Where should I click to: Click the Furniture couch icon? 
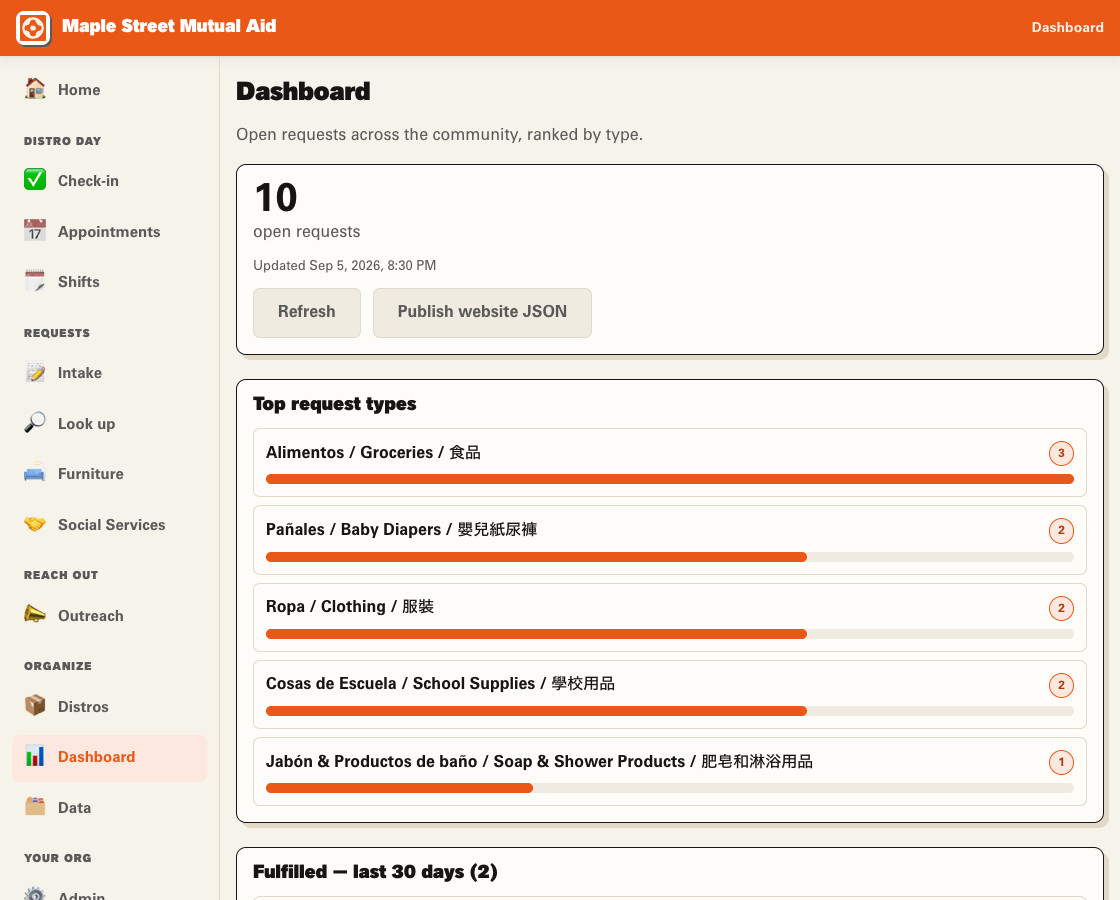(35, 473)
